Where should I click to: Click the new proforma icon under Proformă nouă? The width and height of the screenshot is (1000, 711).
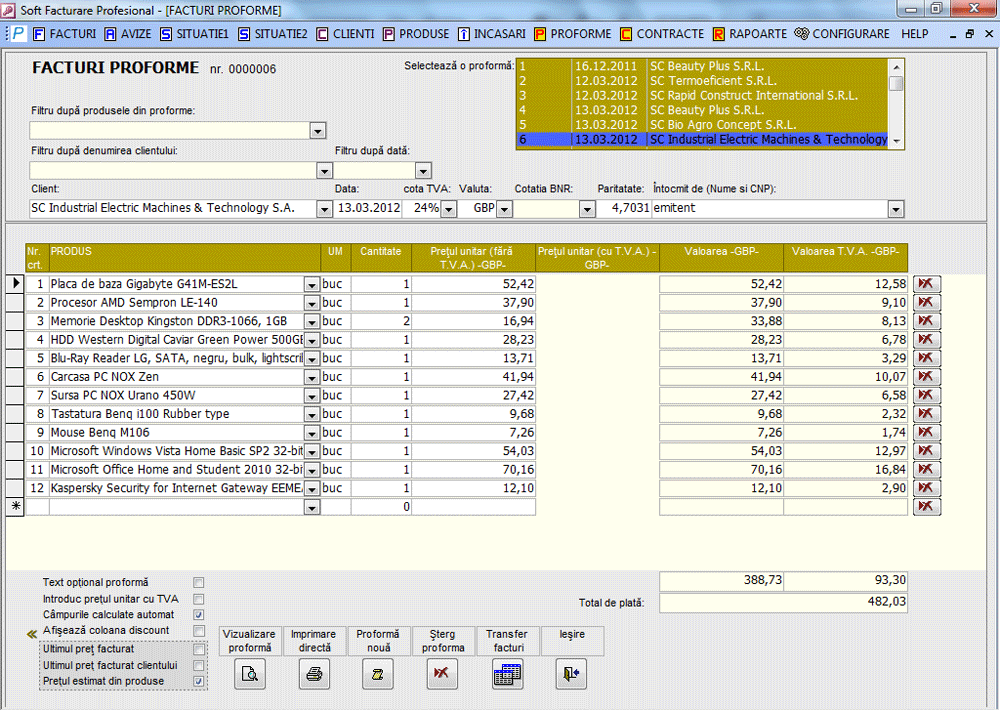pyautogui.click(x=378, y=674)
